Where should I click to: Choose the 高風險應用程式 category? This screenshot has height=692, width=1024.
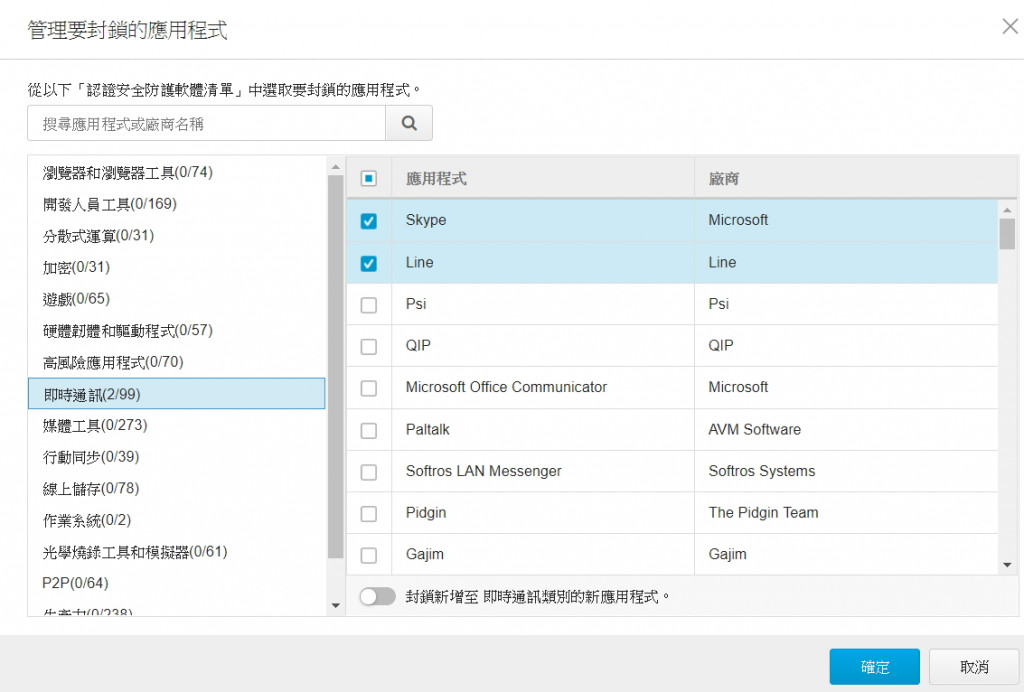[113, 362]
